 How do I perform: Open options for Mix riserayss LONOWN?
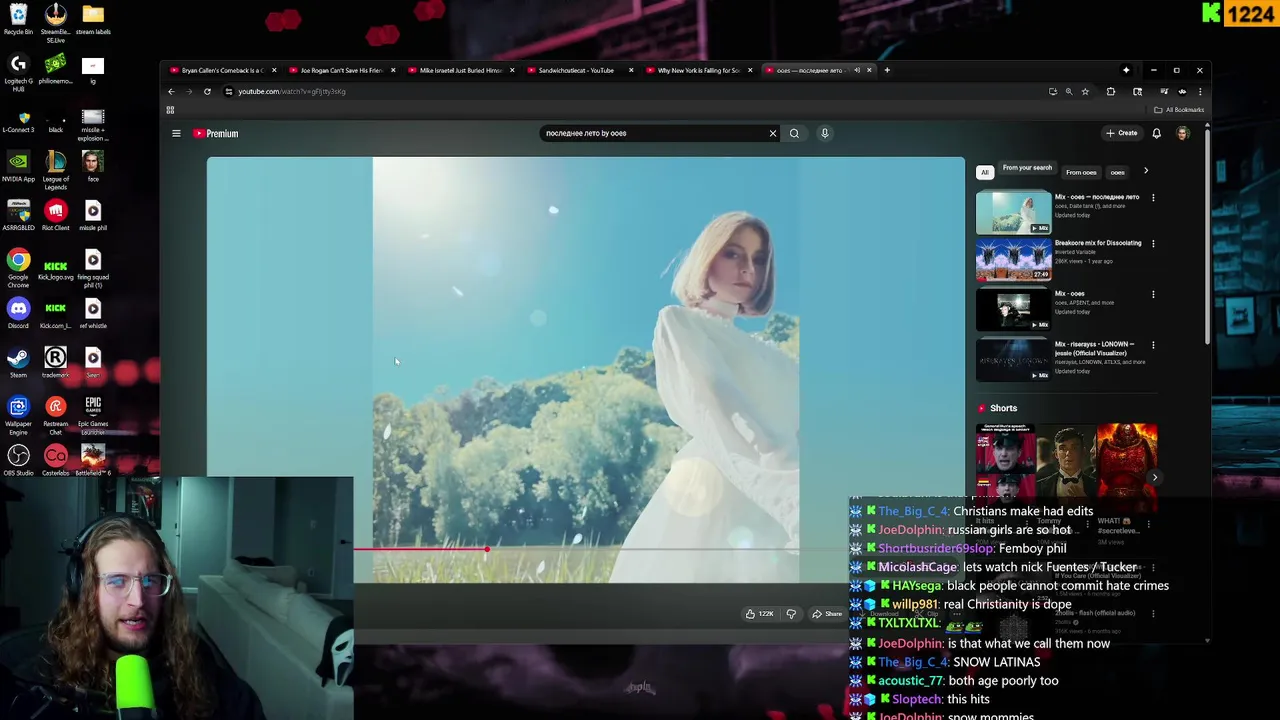[1153, 345]
